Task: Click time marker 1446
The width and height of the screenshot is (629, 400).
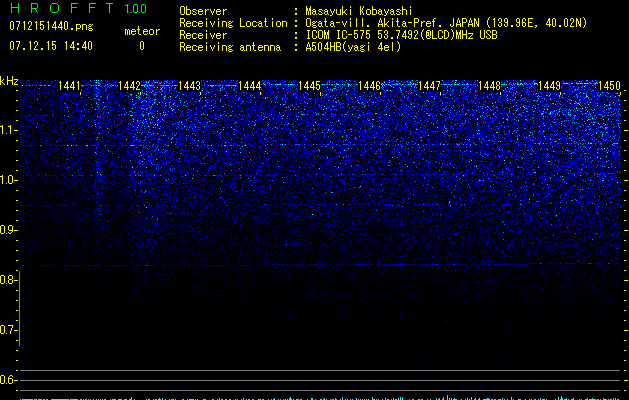Action: click(369, 86)
